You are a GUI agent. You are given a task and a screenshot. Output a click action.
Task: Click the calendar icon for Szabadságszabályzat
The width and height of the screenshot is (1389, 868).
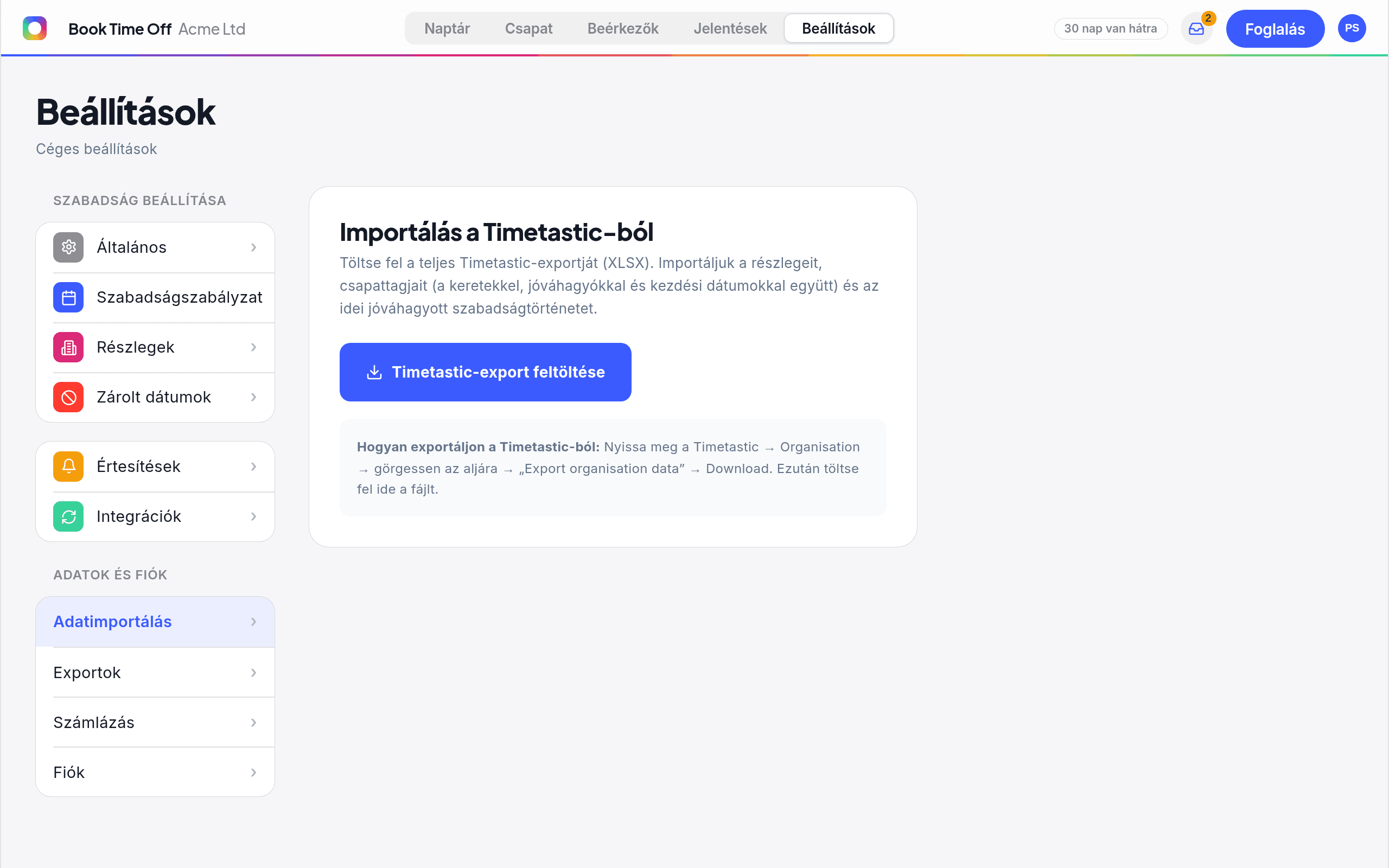(68, 297)
